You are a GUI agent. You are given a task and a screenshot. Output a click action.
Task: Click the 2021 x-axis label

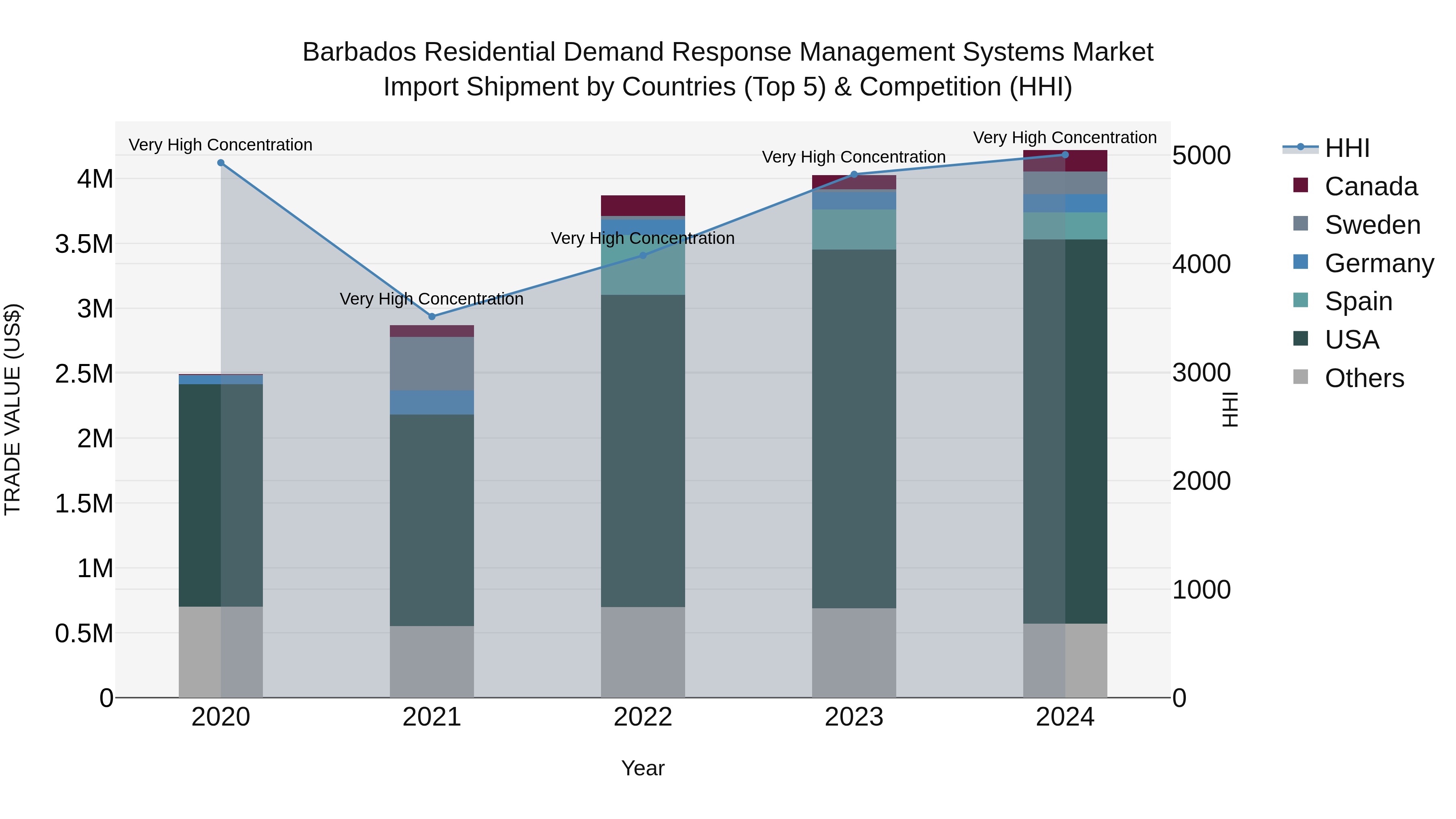432,717
